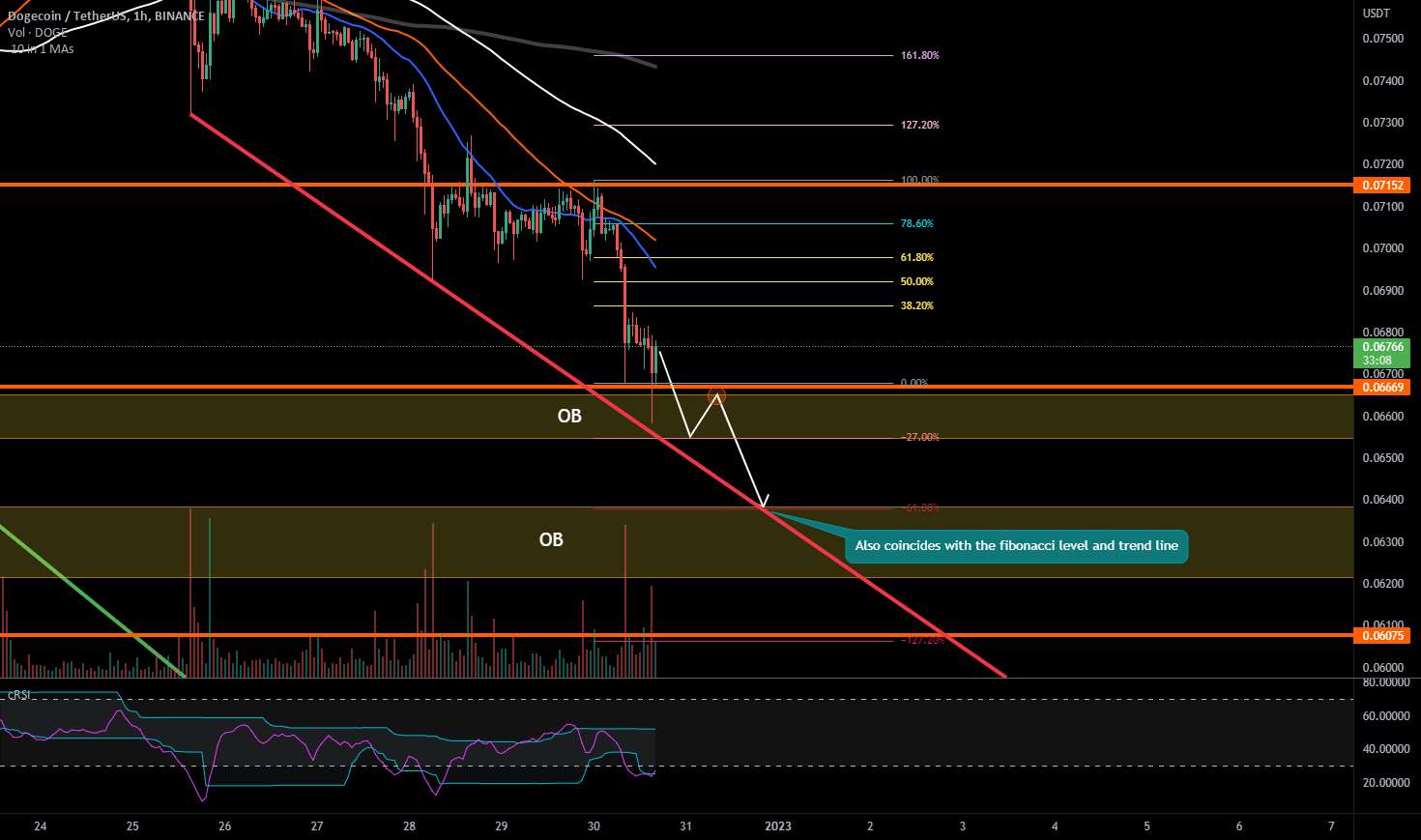1421x840 pixels.
Task: Click 40.00000 on the RSI scale
Action: click(x=1385, y=749)
